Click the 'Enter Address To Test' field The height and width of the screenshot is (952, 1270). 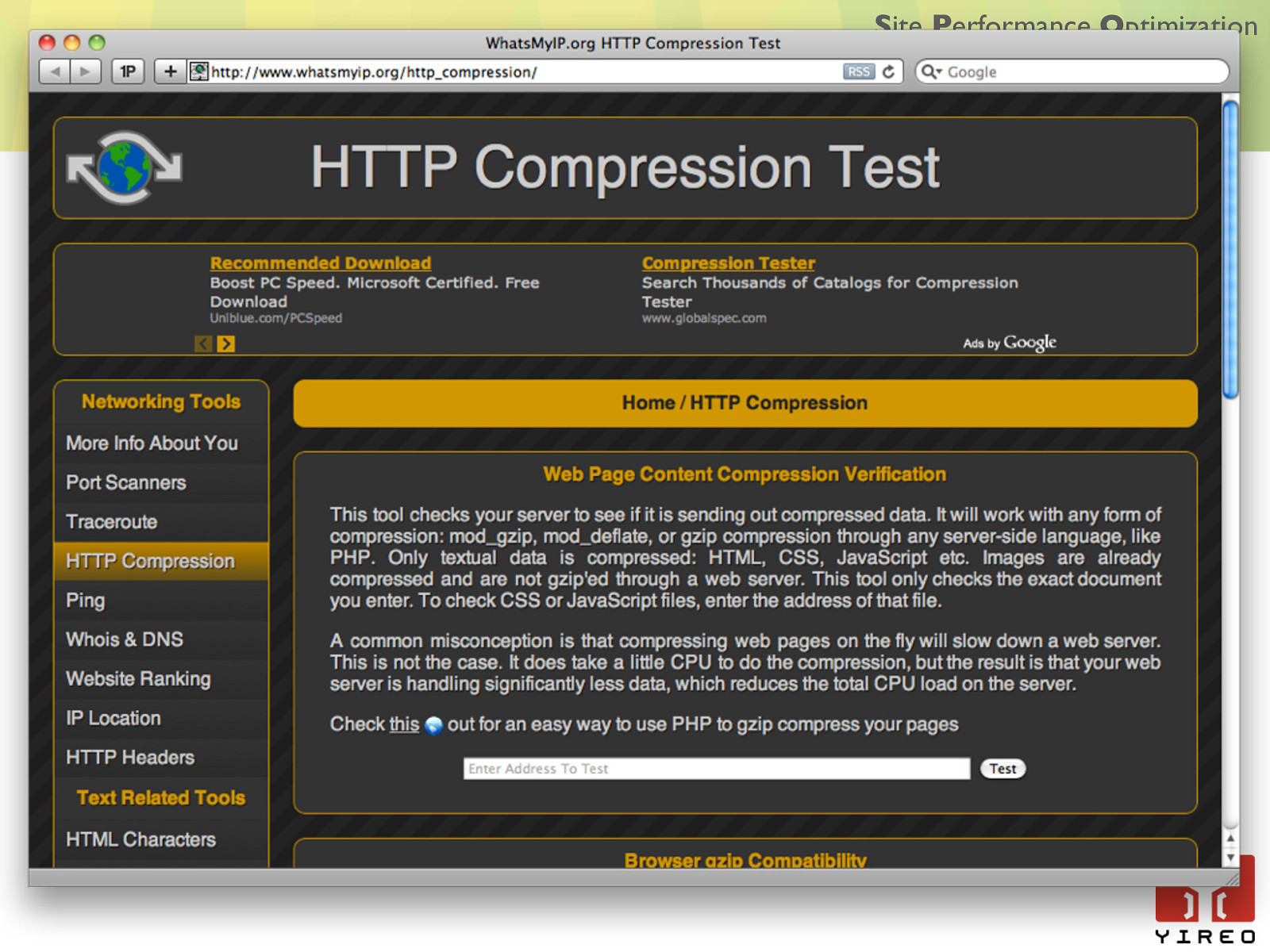(x=717, y=769)
